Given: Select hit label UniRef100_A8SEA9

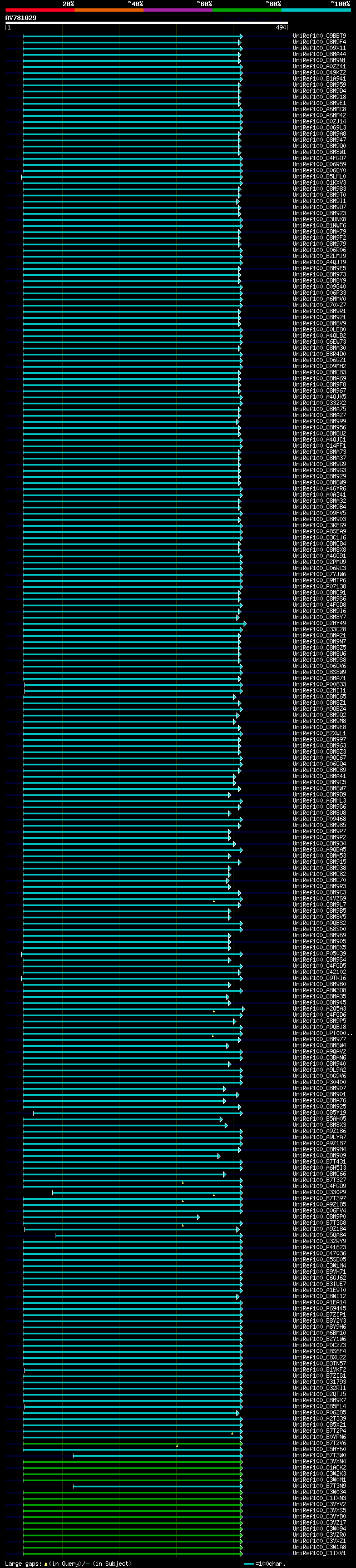Looking at the screenshot, I should coord(319,531).
